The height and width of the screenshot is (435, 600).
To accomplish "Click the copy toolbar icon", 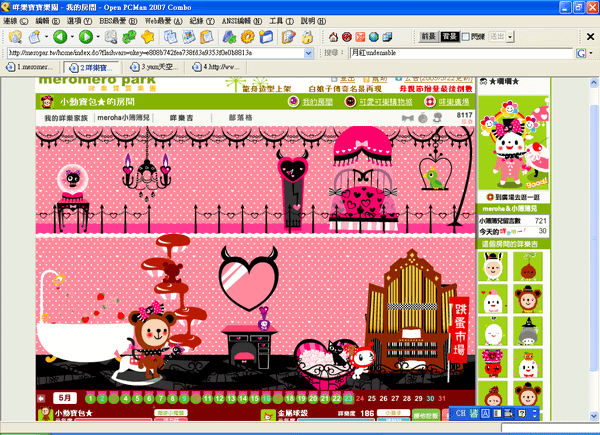I will [x=170, y=37].
